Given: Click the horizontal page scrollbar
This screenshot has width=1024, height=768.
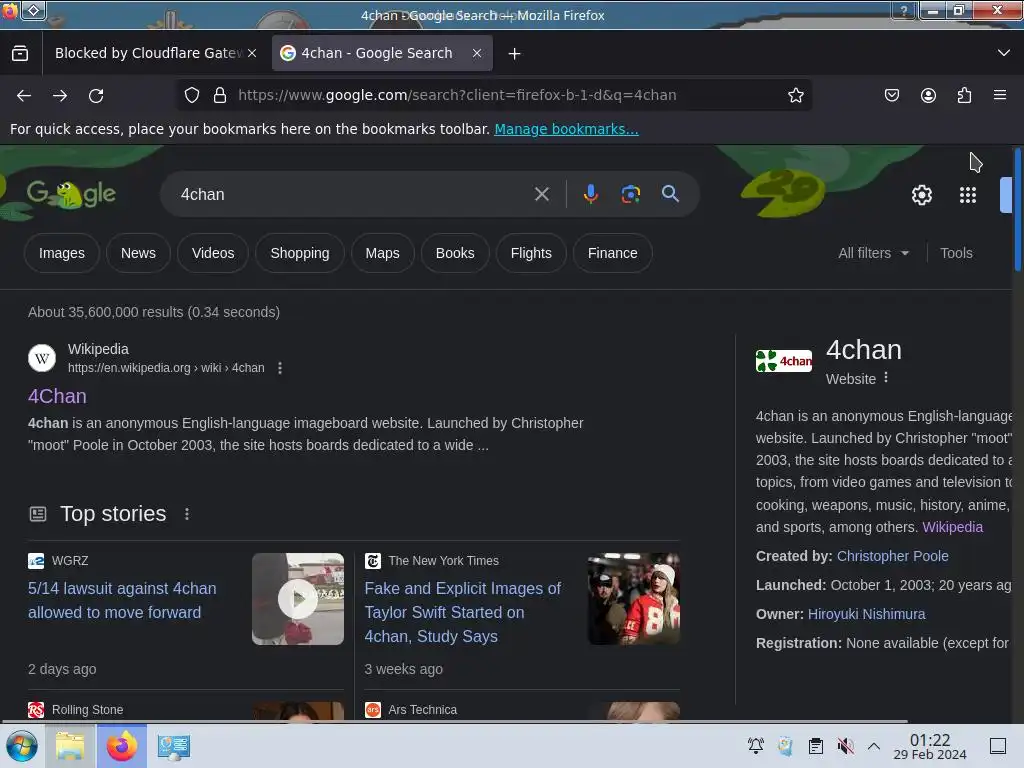Looking at the screenshot, I should pyautogui.click(x=454, y=722).
